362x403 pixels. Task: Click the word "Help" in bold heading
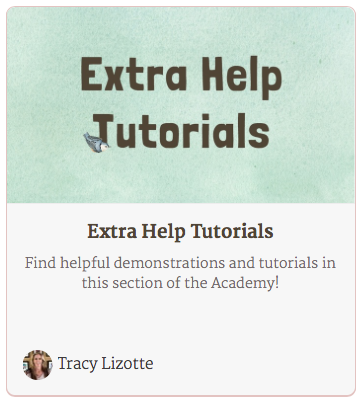point(163,232)
